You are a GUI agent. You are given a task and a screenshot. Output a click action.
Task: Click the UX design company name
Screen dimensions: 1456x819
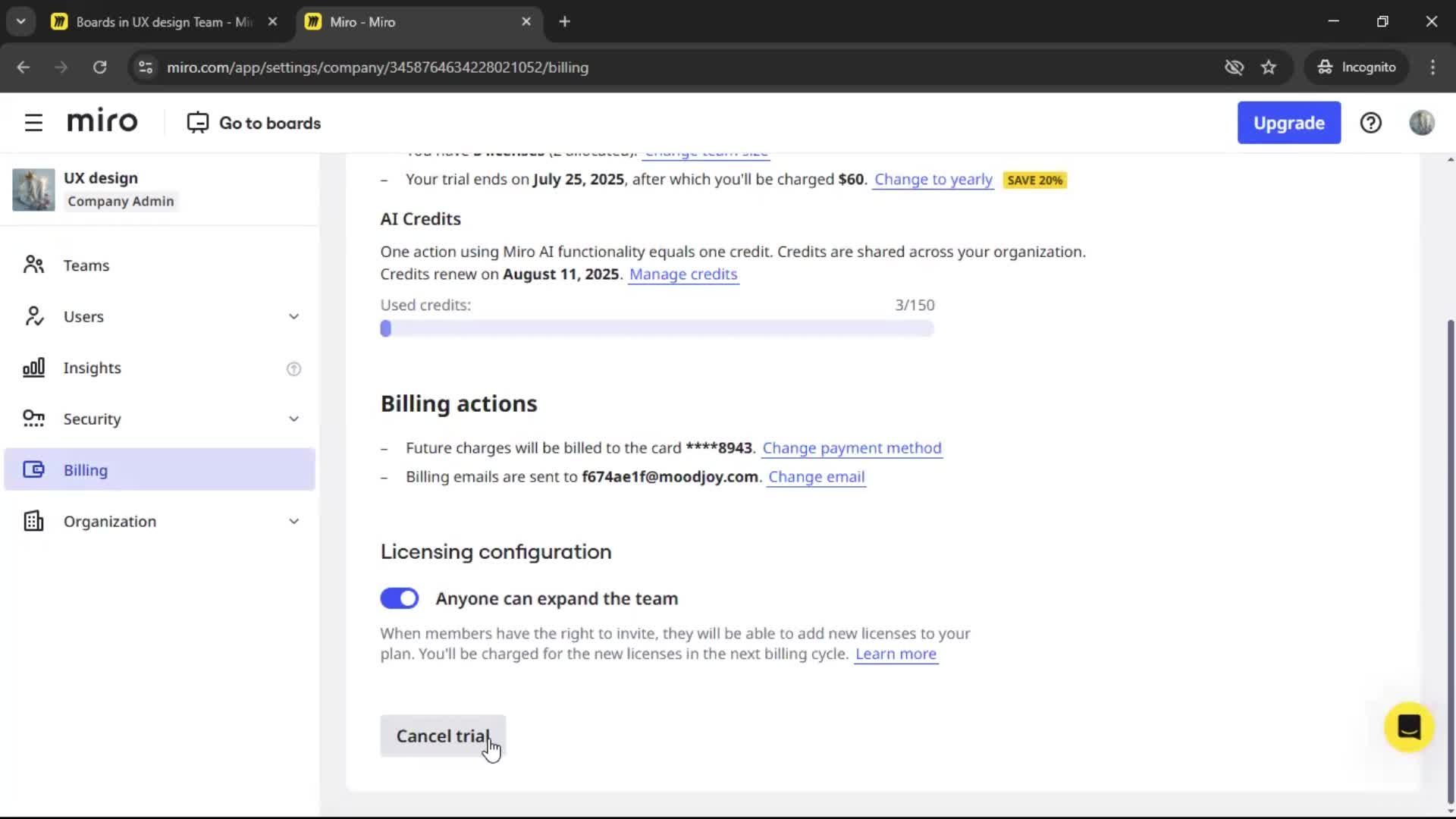coord(101,178)
